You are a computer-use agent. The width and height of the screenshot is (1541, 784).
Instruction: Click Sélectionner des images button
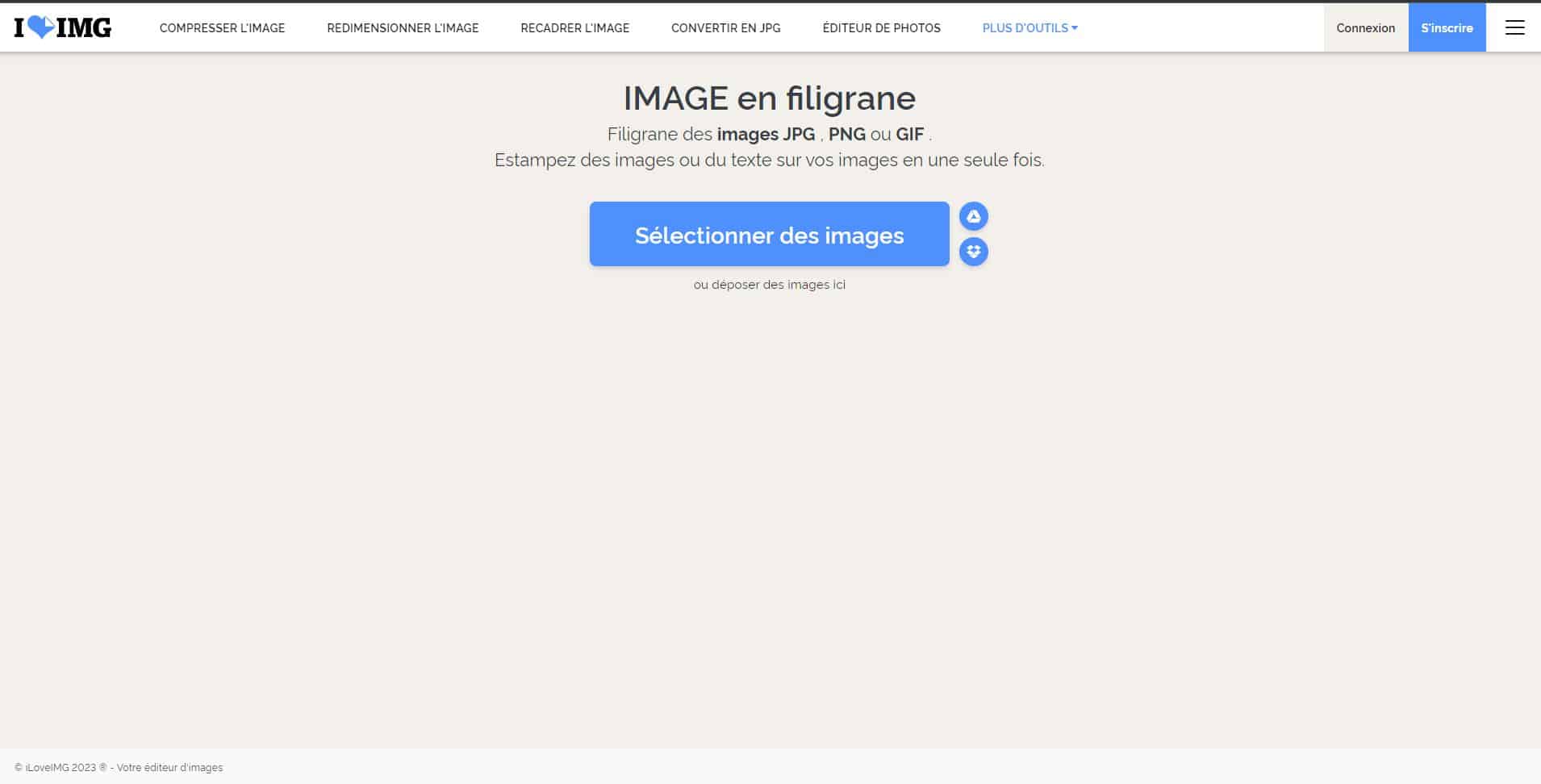[x=769, y=234]
